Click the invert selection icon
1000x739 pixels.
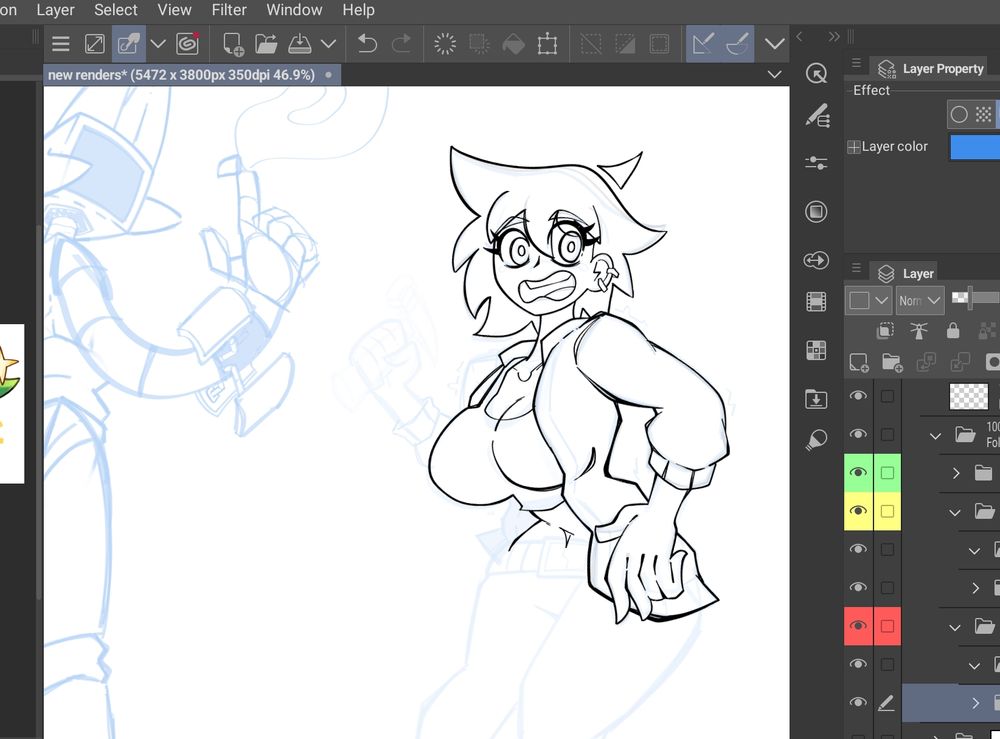point(624,44)
